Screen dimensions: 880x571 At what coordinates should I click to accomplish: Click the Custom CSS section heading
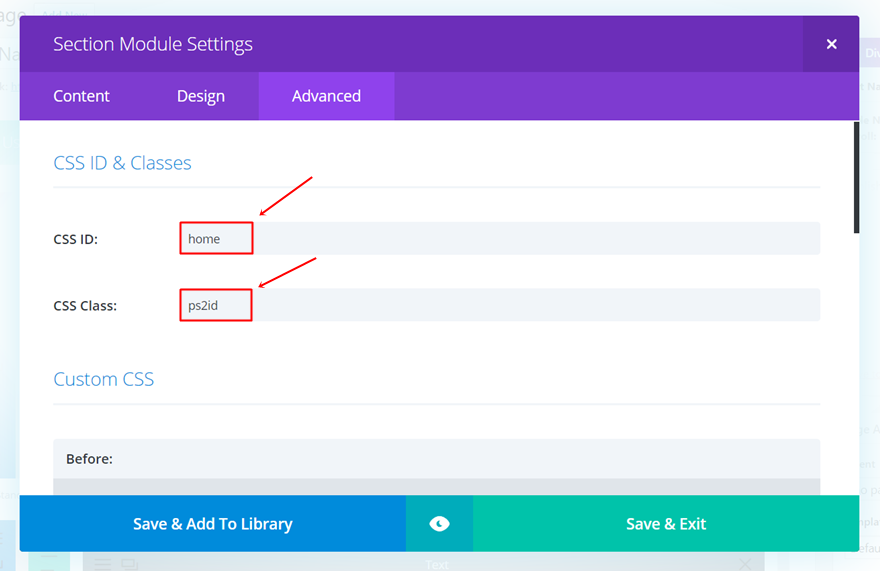pyautogui.click(x=104, y=379)
